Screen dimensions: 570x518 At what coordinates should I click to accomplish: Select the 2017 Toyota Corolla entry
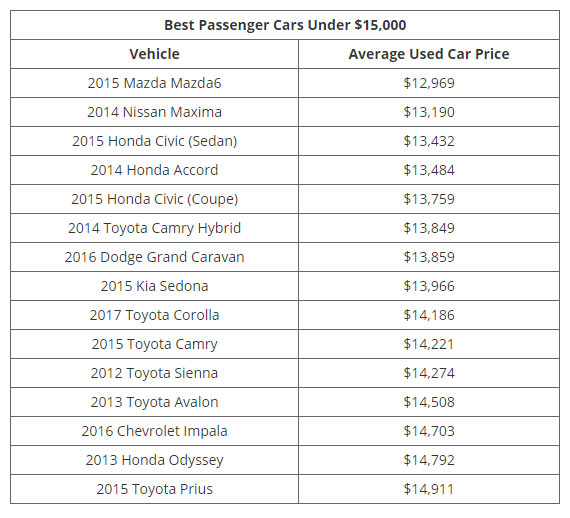click(x=154, y=315)
